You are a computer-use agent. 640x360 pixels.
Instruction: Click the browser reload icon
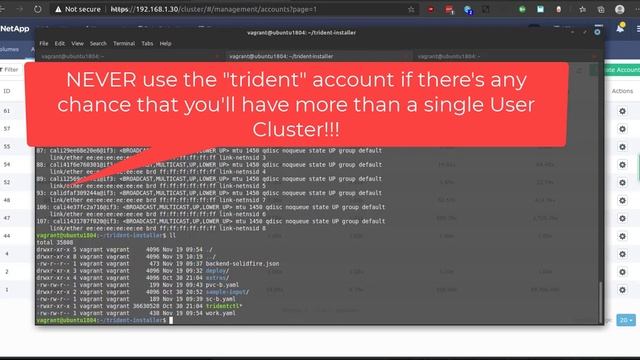pyautogui.click(x=38, y=9)
